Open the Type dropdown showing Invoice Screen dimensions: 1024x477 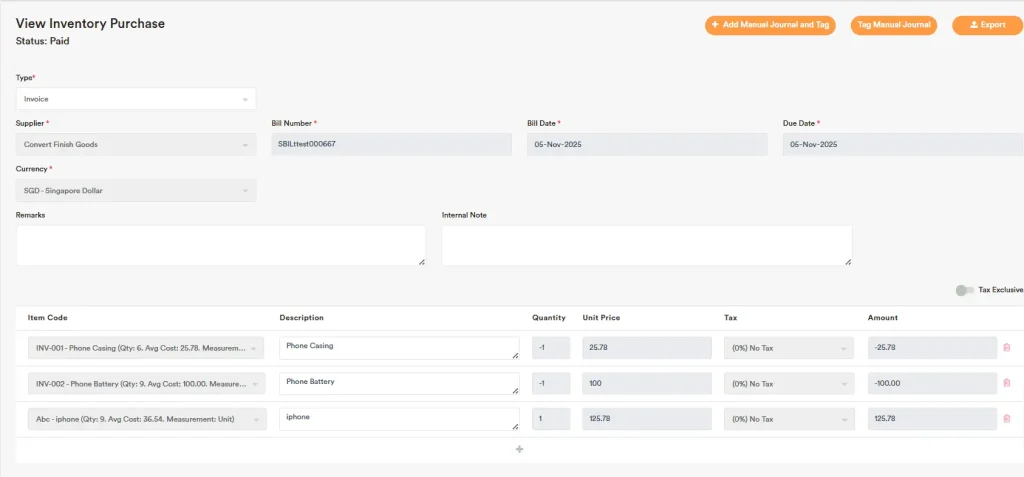(136, 99)
